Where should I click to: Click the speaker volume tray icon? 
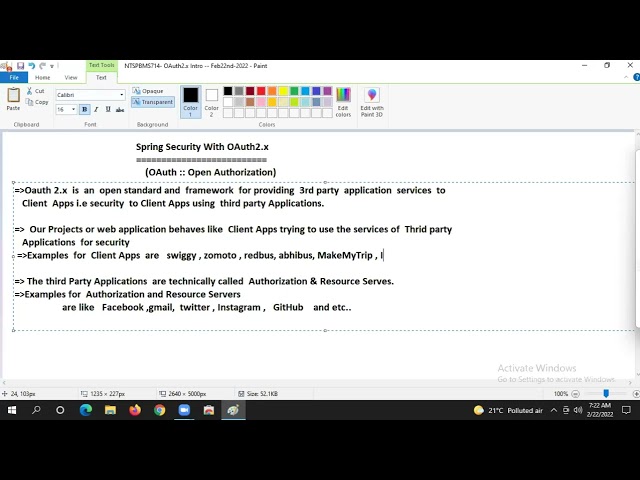pos(578,410)
